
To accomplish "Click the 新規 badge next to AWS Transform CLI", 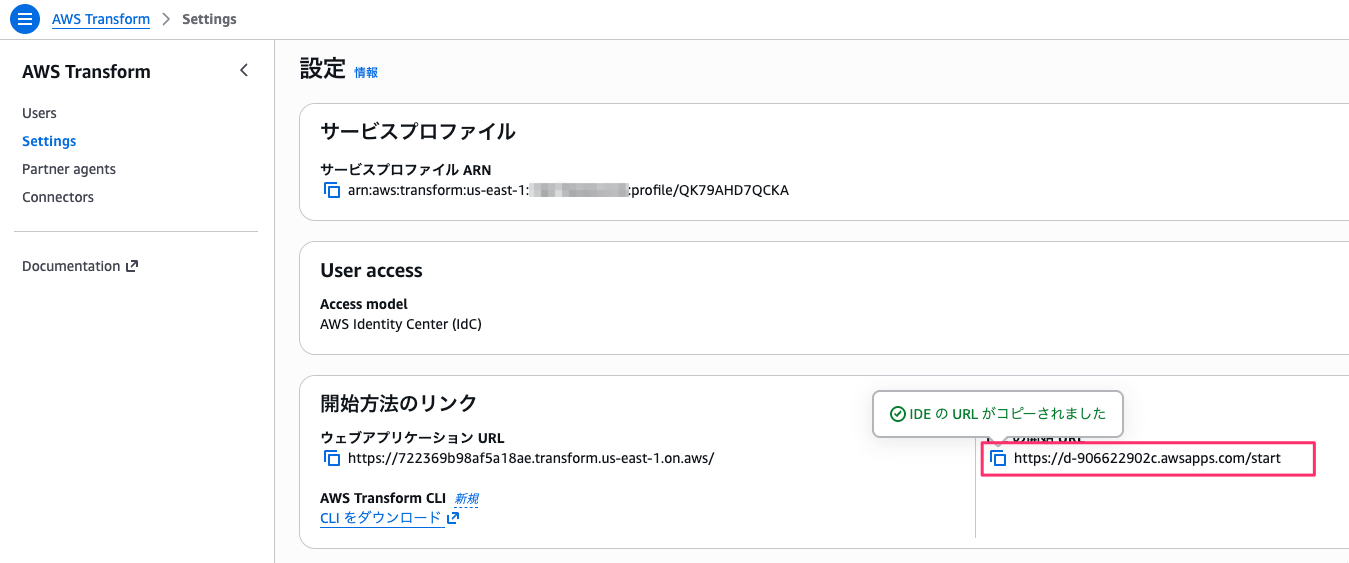I will click(x=466, y=498).
